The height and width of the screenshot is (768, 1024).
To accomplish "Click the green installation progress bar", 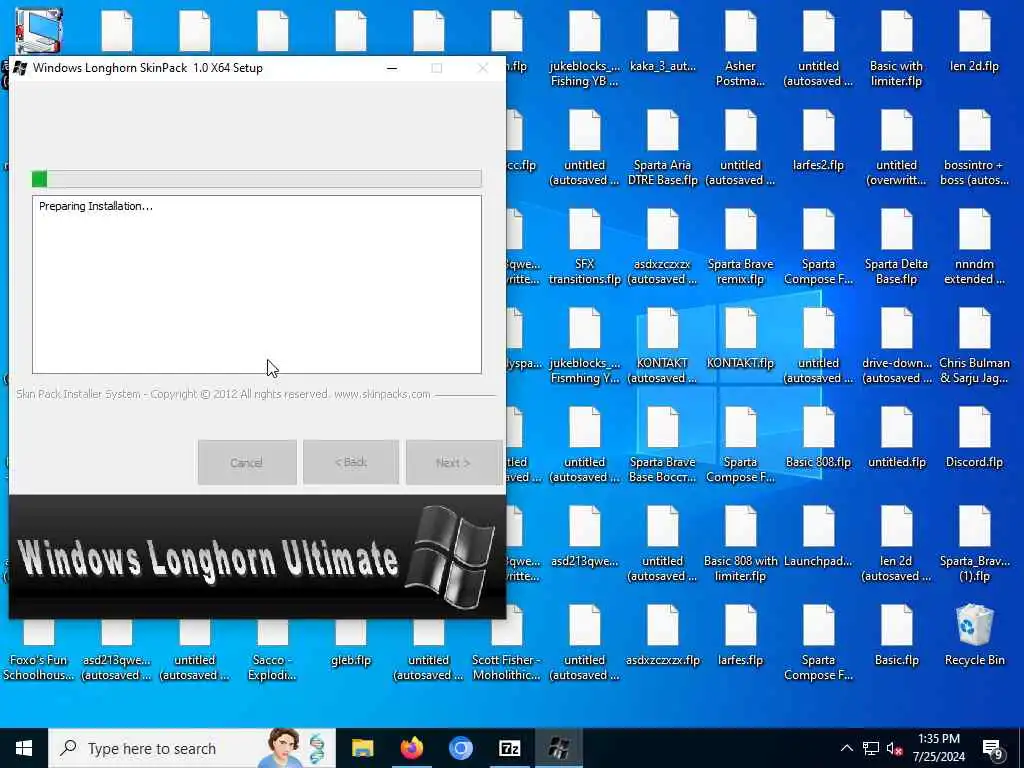I will [x=257, y=179].
